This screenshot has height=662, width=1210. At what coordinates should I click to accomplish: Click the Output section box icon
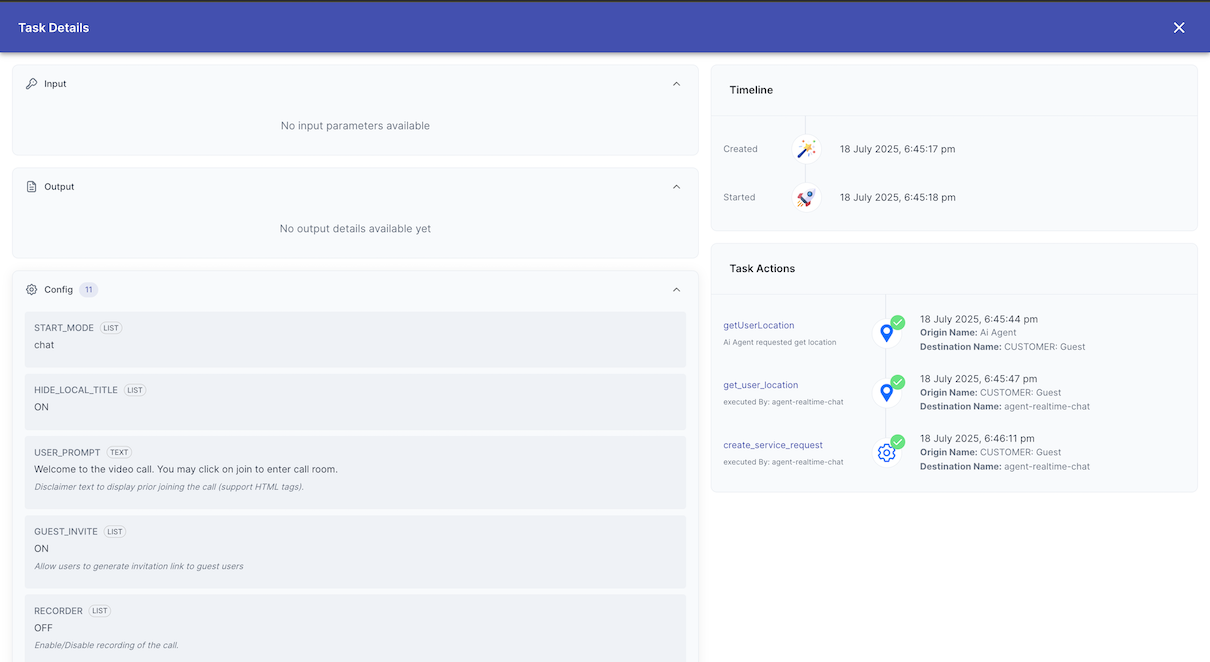[31, 186]
